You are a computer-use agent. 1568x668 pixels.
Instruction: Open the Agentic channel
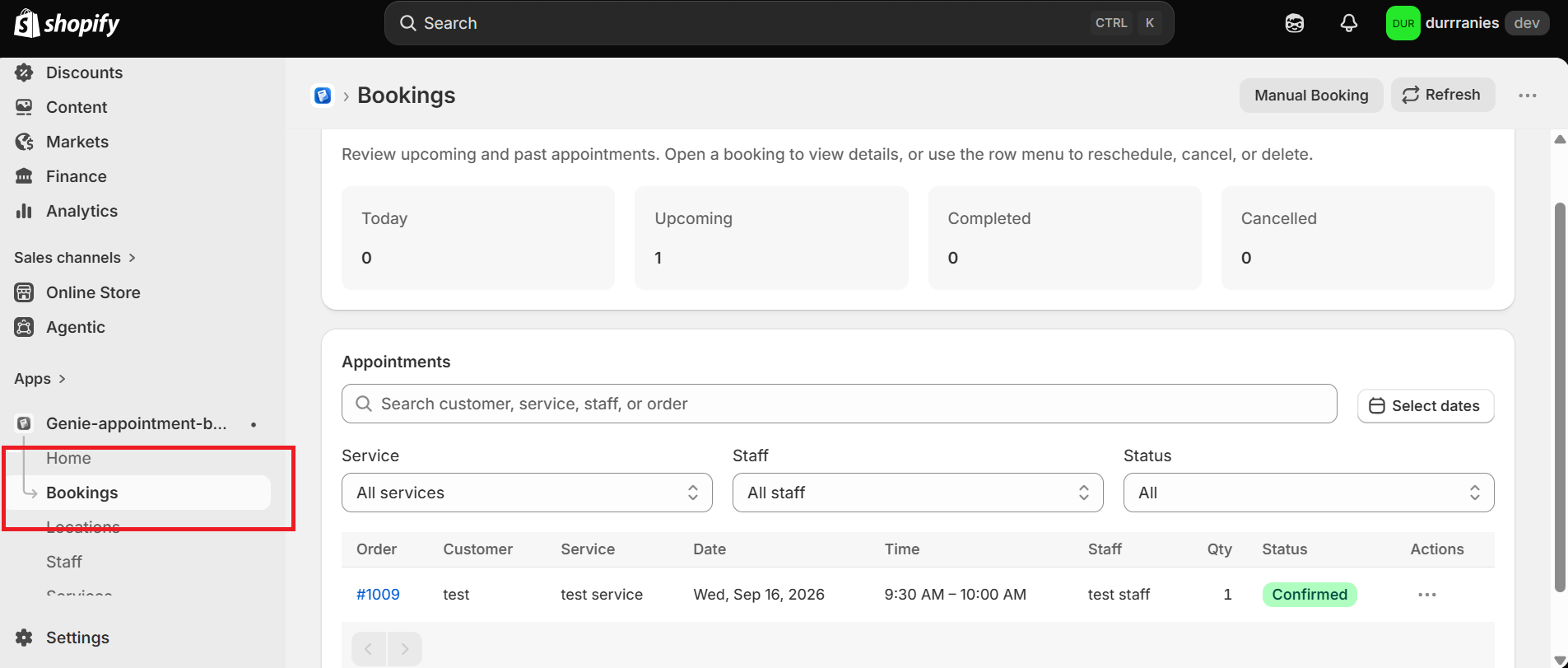click(x=76, y=327)
